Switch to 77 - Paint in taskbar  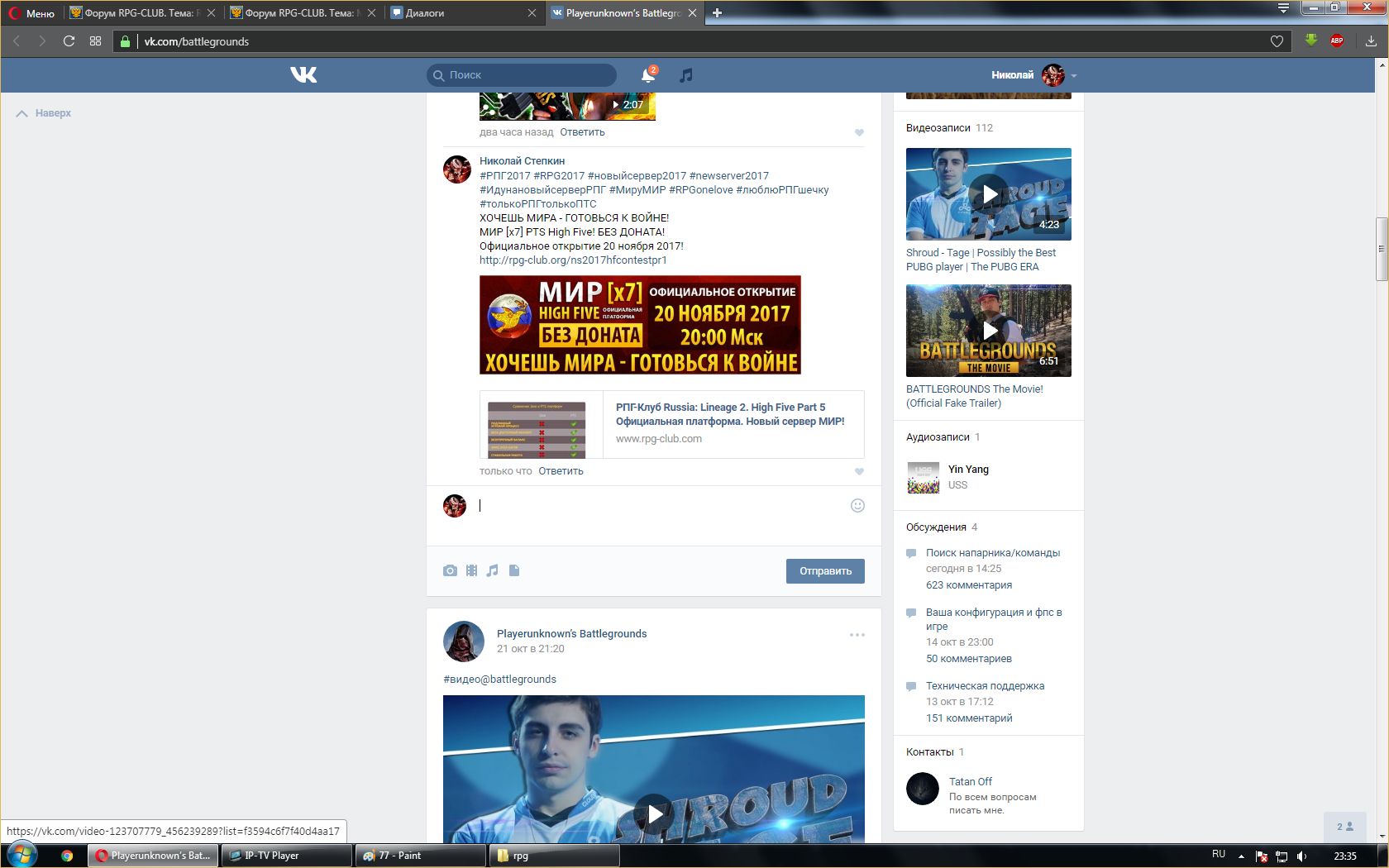[420, 856]
